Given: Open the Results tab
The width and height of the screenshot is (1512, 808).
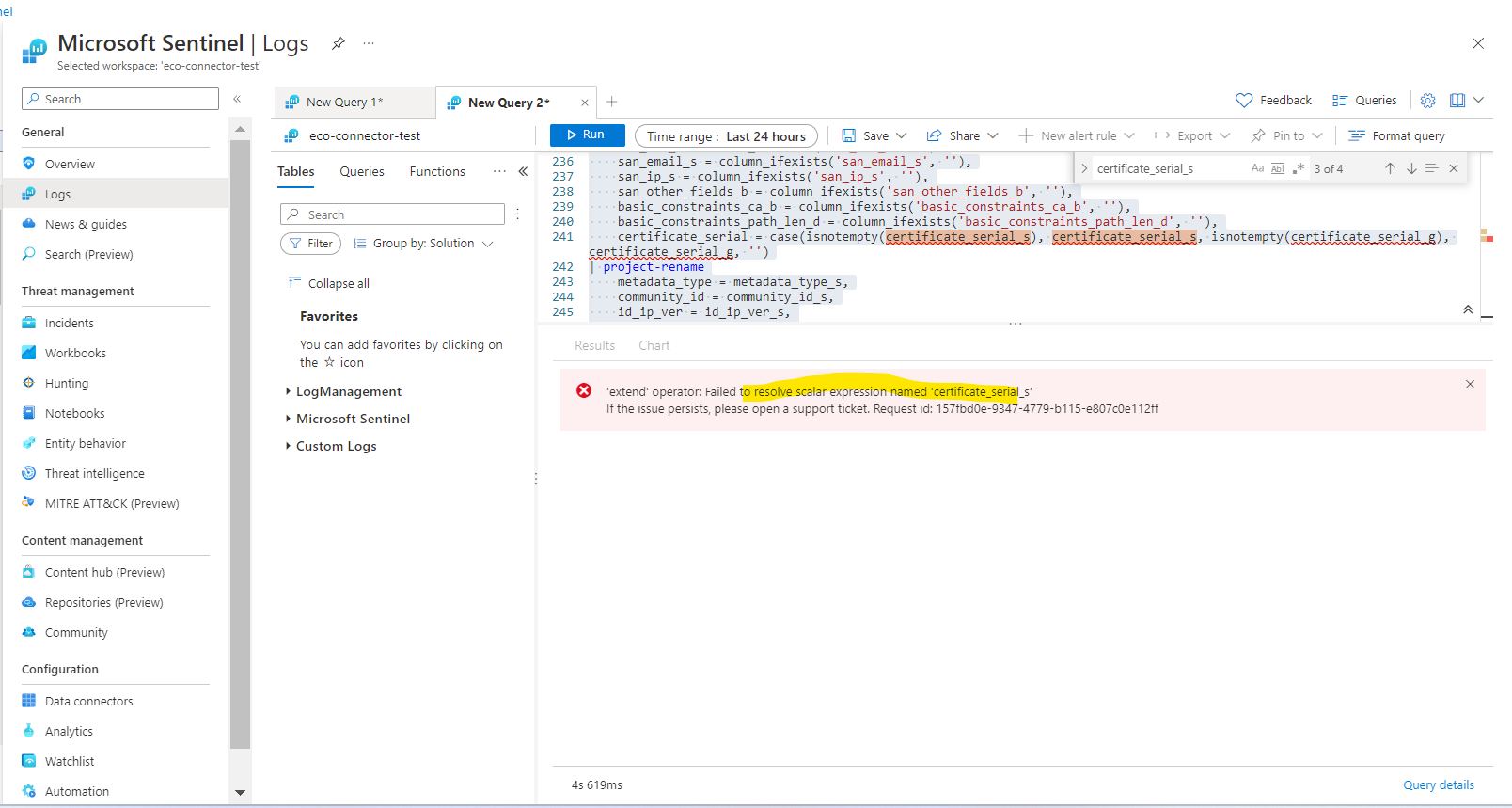Looking at the screenshot, I should coord(594,345).
